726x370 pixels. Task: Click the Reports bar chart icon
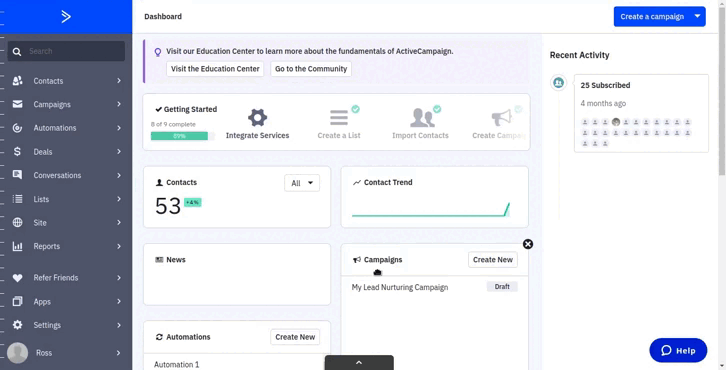click(17, 246)
